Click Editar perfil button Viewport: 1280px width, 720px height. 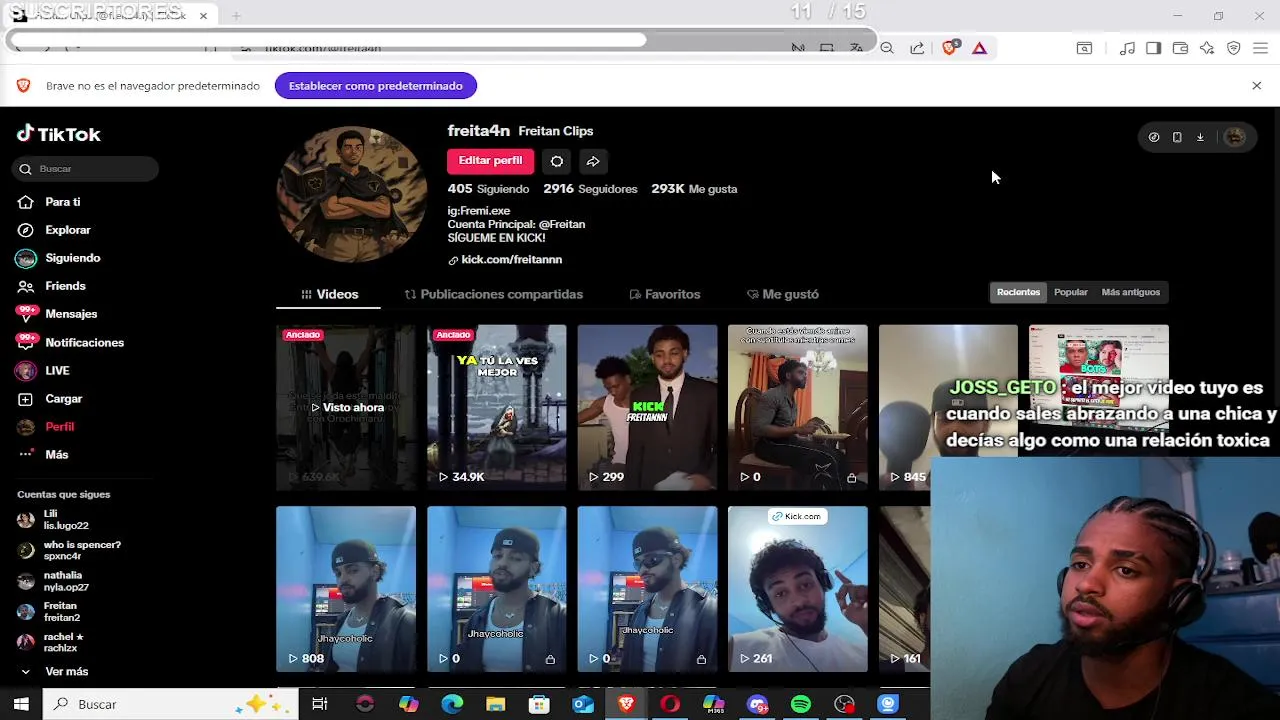pos(490,161)
